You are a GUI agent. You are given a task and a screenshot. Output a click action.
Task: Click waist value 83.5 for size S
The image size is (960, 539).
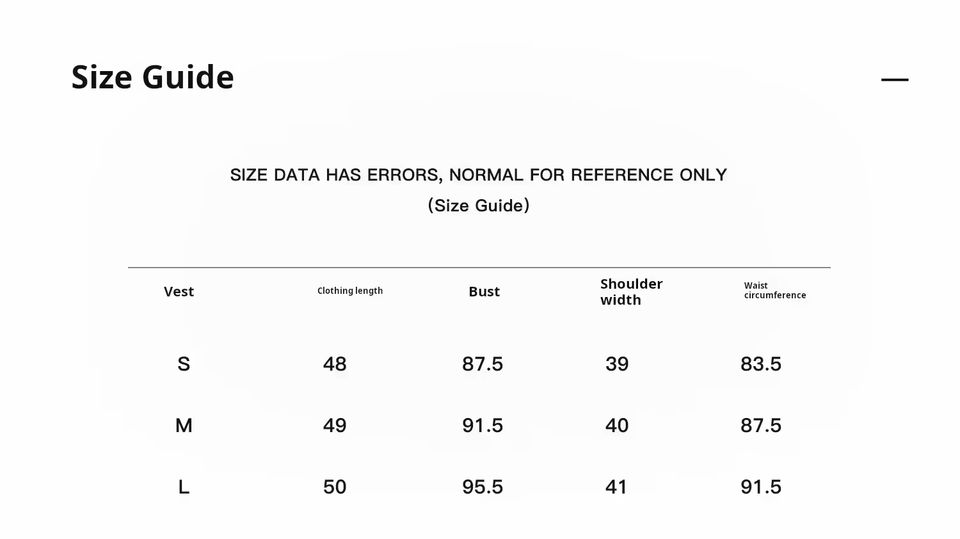click(x=761, y=365)
